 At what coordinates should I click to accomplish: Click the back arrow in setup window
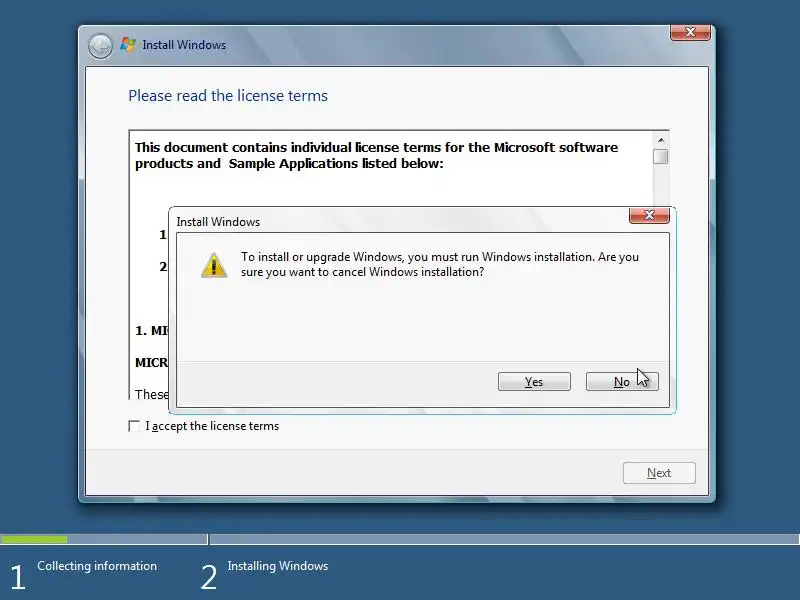click(100, 46)
